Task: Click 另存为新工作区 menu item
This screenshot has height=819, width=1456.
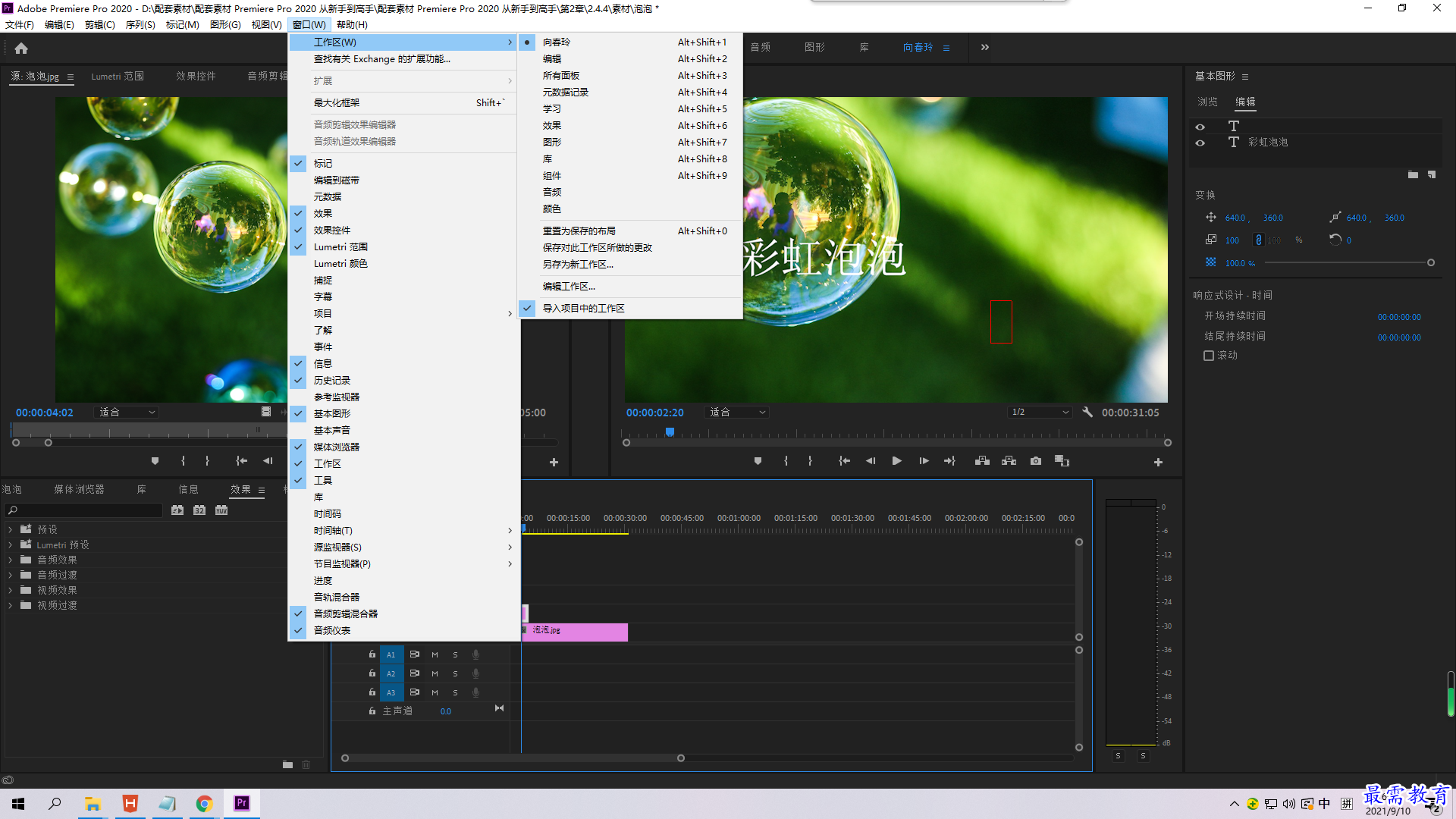Action: point(629,264)
